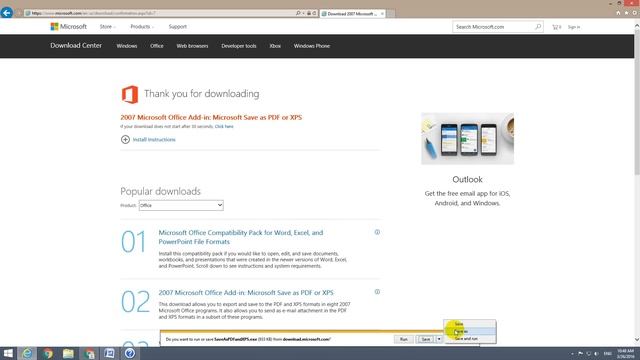Click the info icon for download 02
The image size is (640, 360).
(x=377, y=292)
